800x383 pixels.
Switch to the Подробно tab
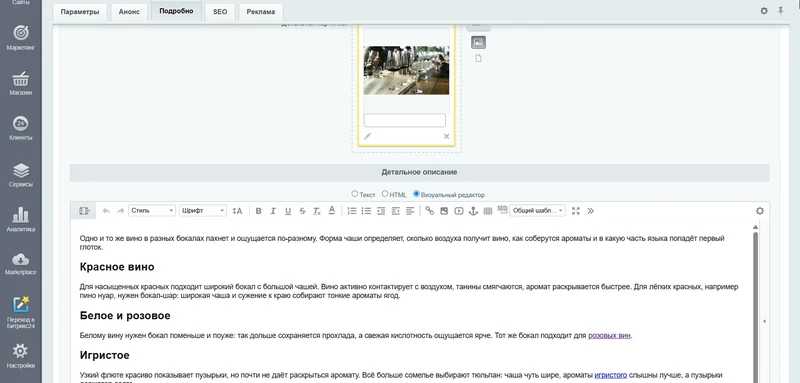(176, 11)
